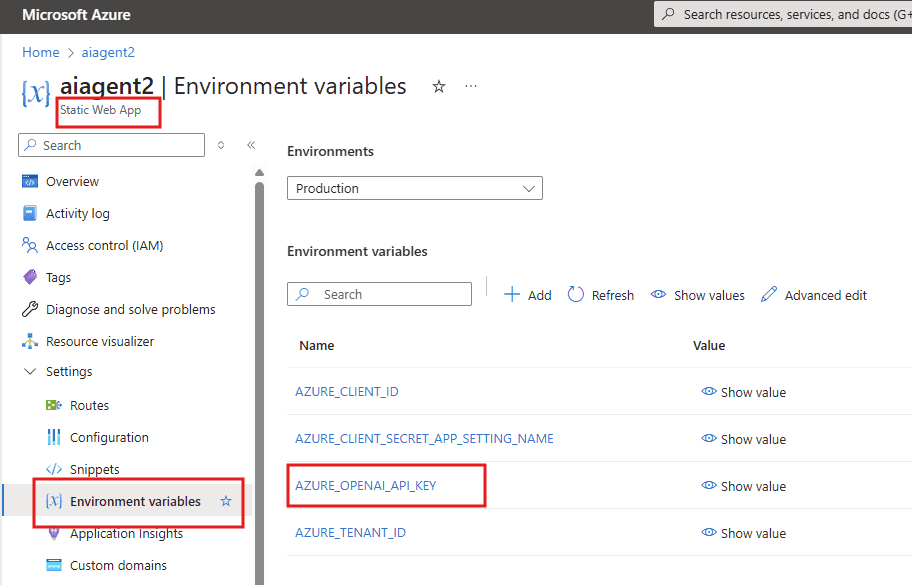Go to Home via breadcrumb link

coord(41,52)
